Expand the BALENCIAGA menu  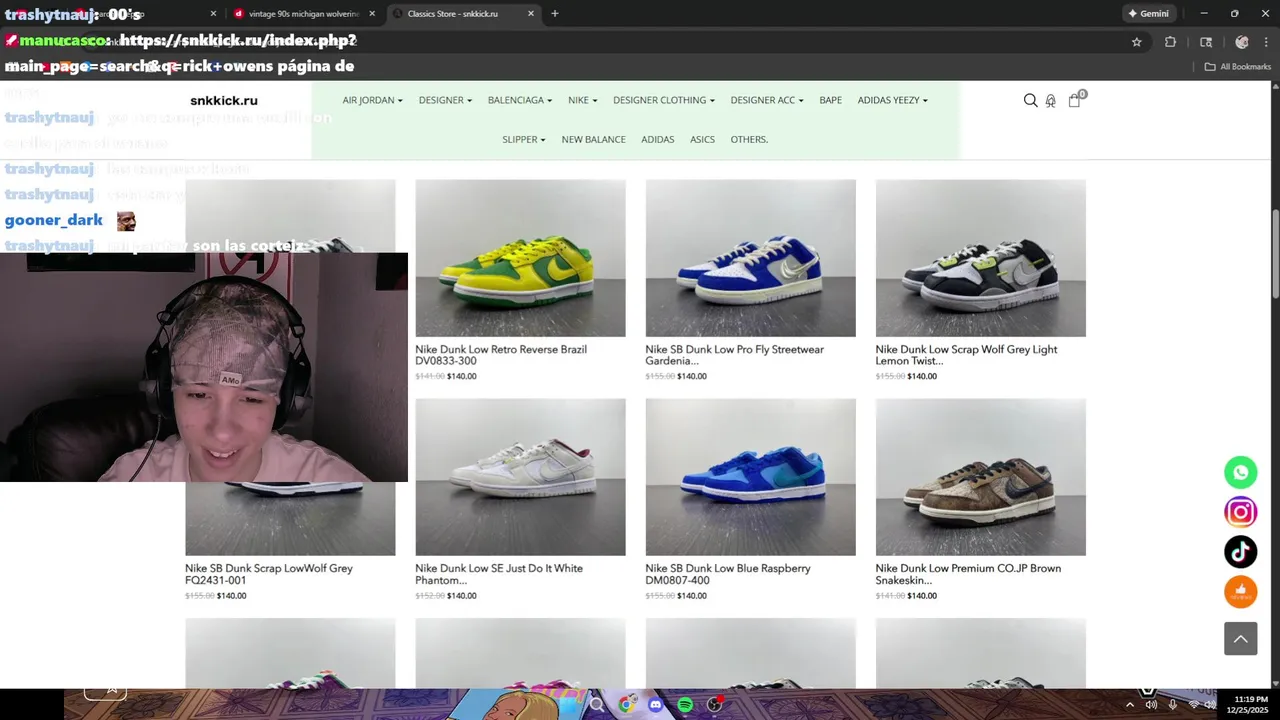point(520,100)
